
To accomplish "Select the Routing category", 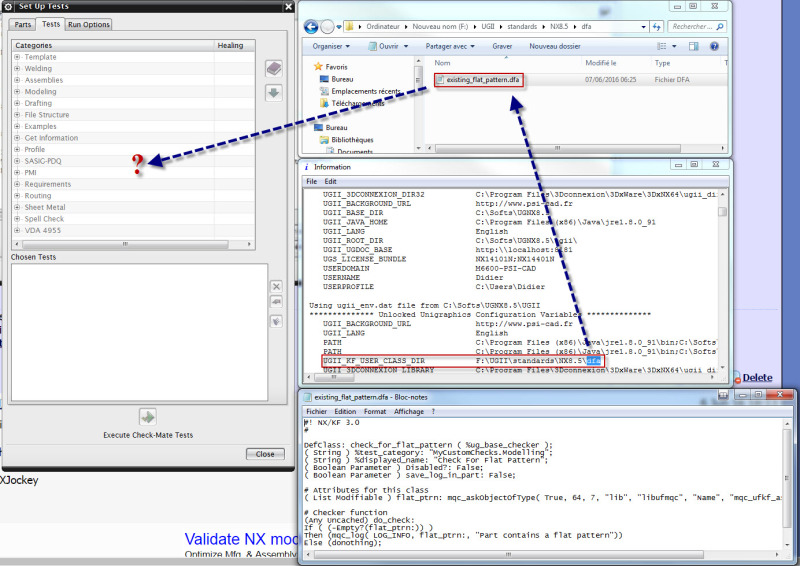I will 38,195.
